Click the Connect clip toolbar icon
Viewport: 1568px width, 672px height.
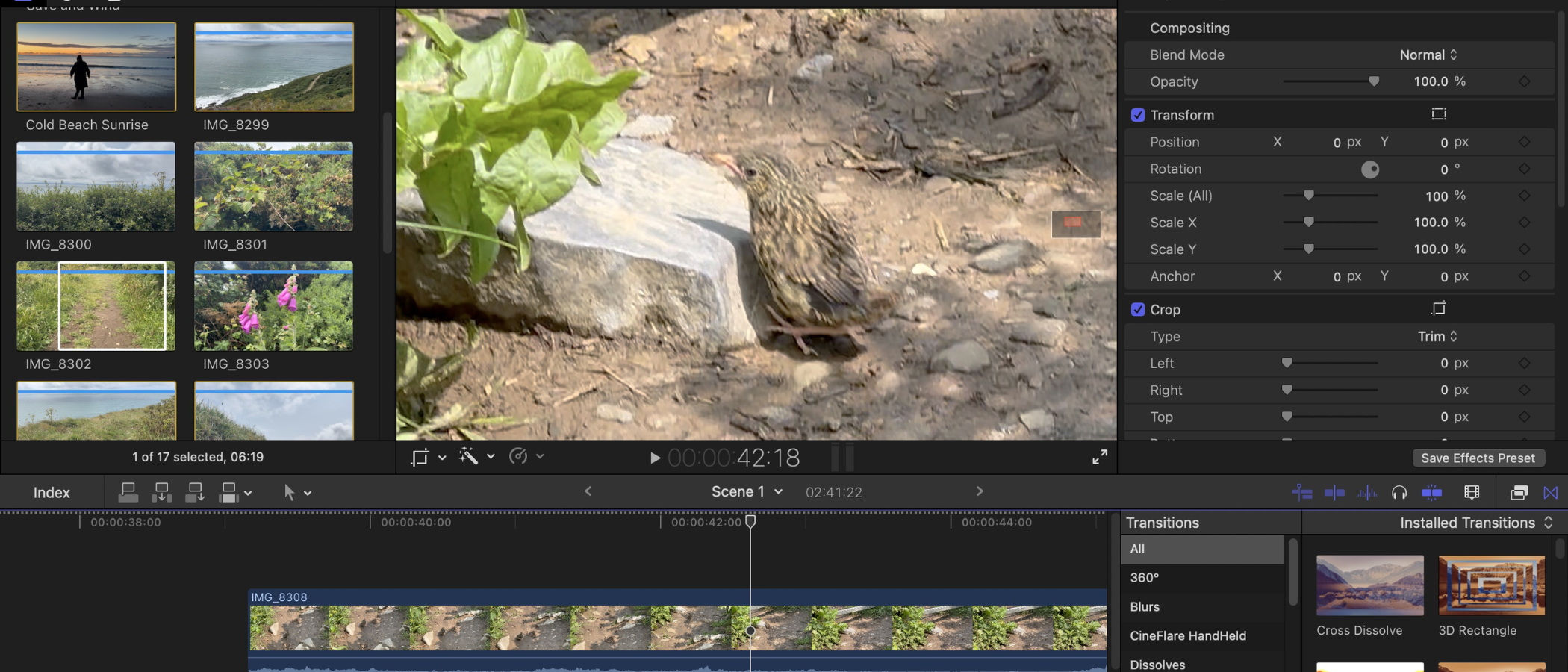pyautogui.click(x=128, y=492)
